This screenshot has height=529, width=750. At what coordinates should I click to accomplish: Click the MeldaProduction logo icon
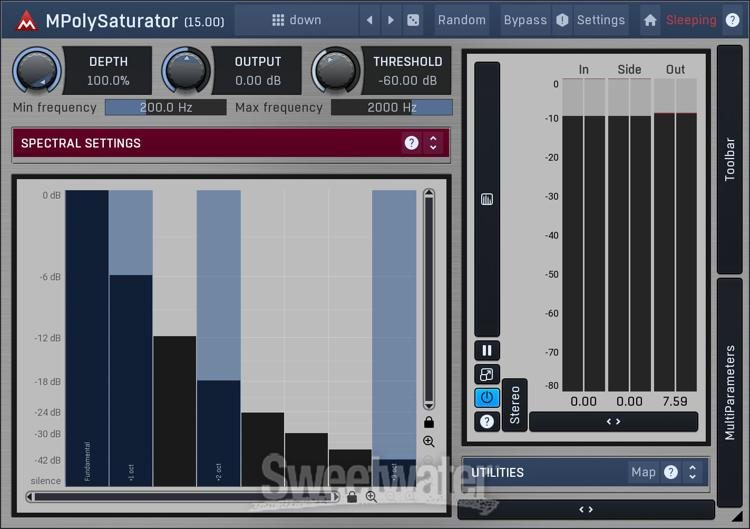[x=26, y=21]
